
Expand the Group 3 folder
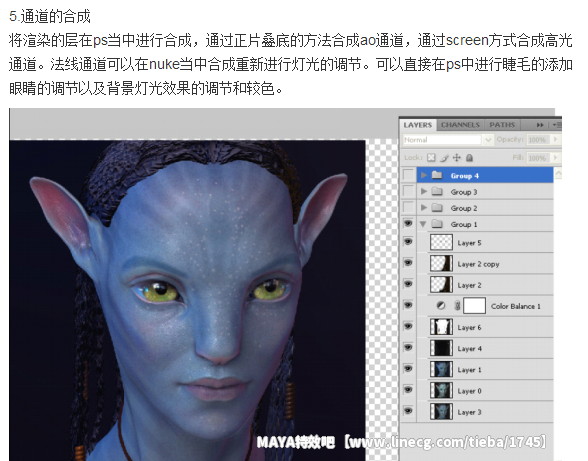click(424, 191)
